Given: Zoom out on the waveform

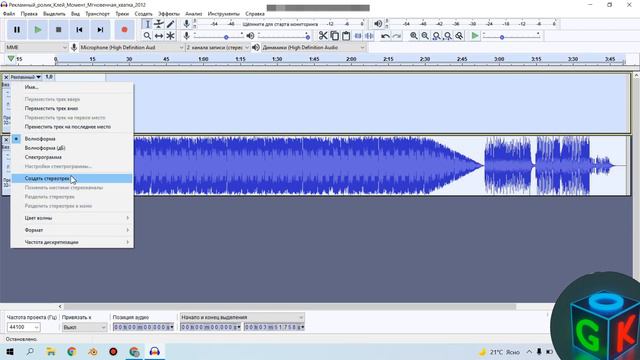Looking at the screenshot, I should coord(425,36).
